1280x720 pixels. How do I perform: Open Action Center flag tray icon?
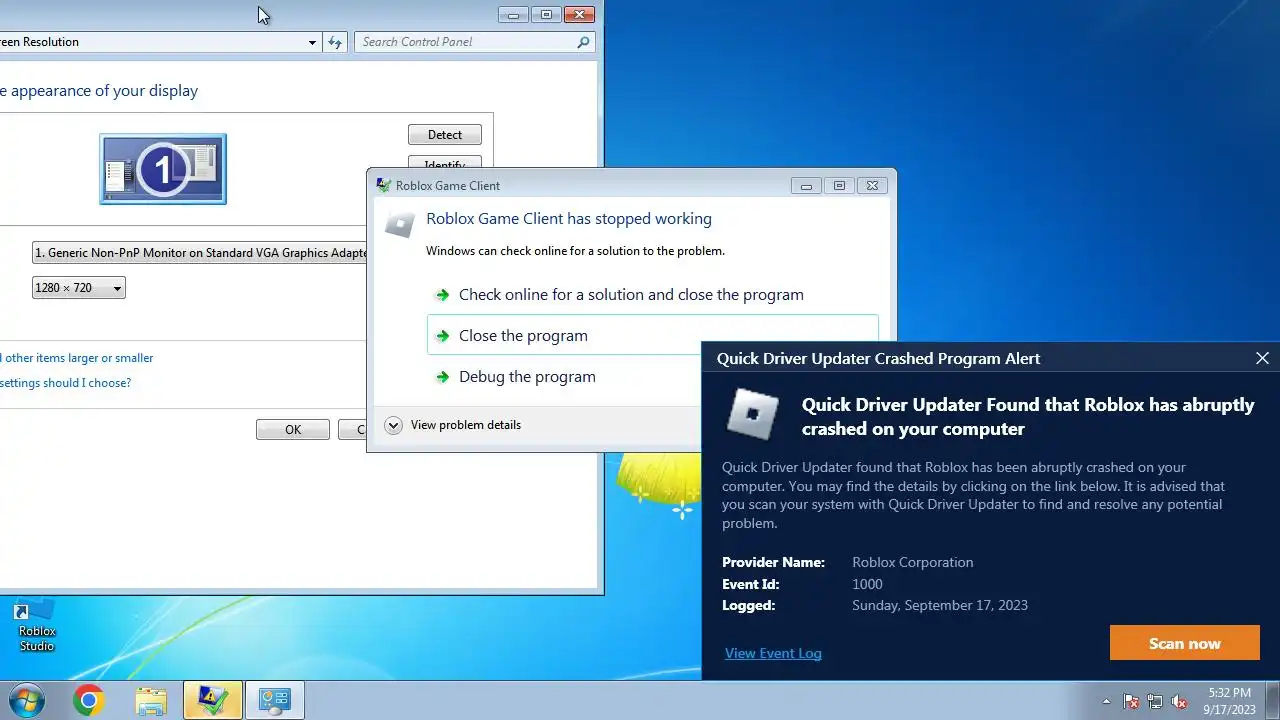pyautogui.click(x=1131, y=701)
